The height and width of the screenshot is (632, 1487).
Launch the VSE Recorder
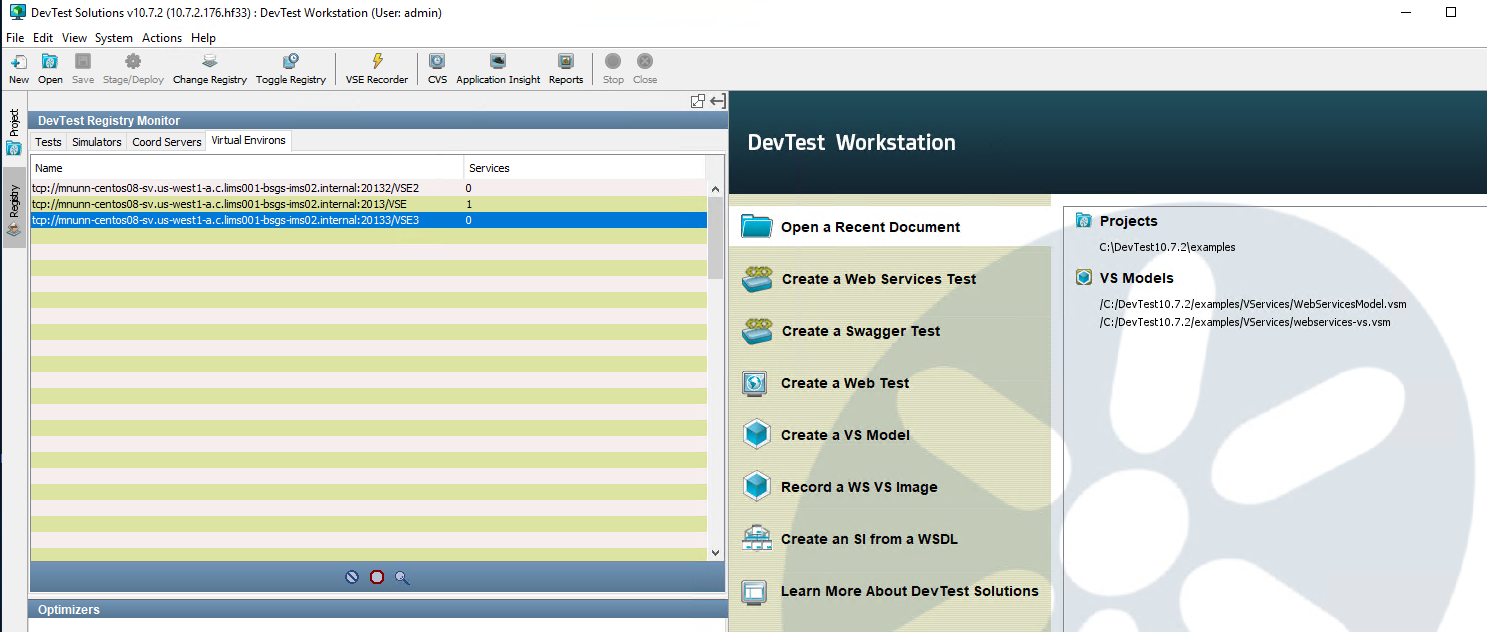(x=377, y=68)
